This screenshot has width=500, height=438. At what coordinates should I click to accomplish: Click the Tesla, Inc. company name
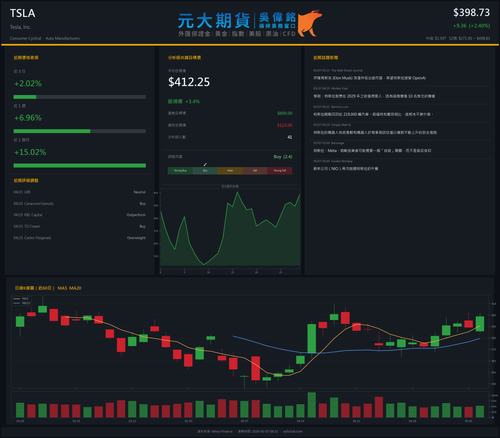(20, 27)
